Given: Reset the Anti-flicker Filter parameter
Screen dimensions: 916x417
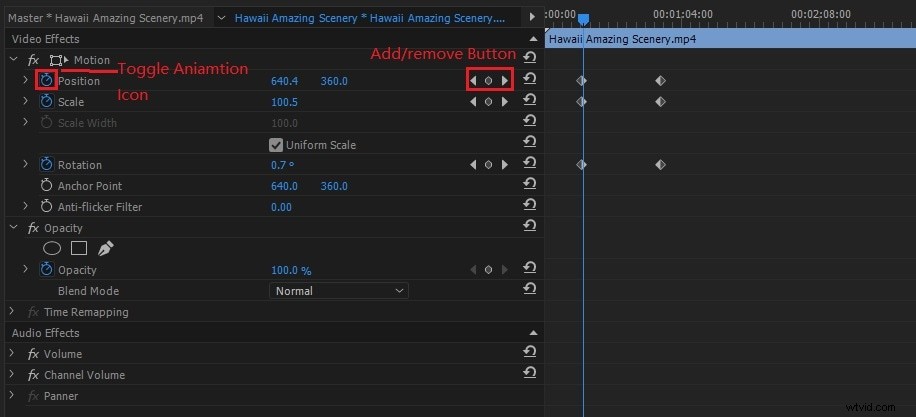Looking at the screenshot, I should 530,204.
